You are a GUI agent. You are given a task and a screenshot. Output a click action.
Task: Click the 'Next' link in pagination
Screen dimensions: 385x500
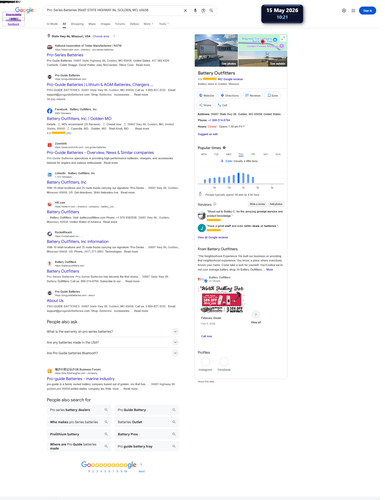141,471
